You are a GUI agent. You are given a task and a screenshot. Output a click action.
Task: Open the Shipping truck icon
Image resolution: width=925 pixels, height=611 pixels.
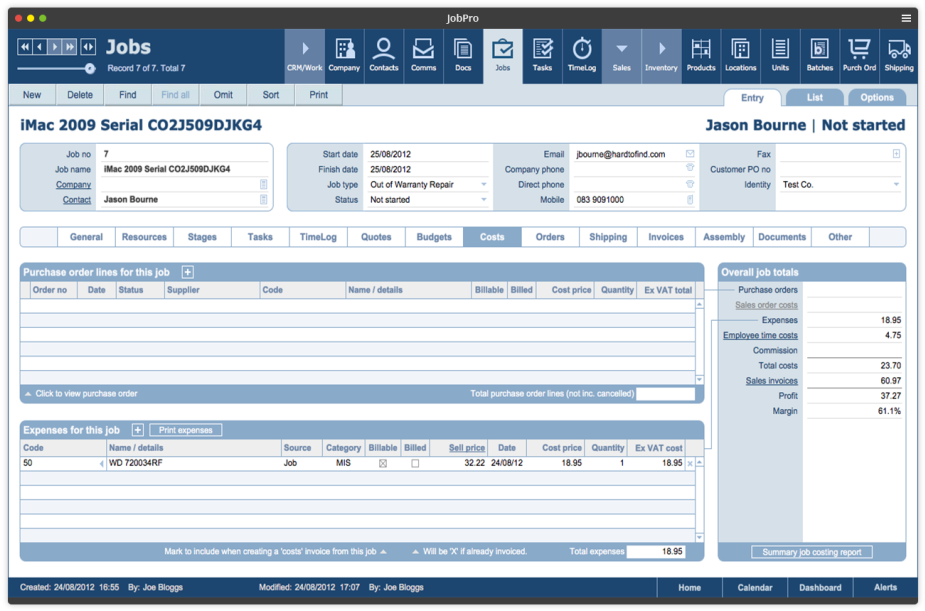point(898,55)
